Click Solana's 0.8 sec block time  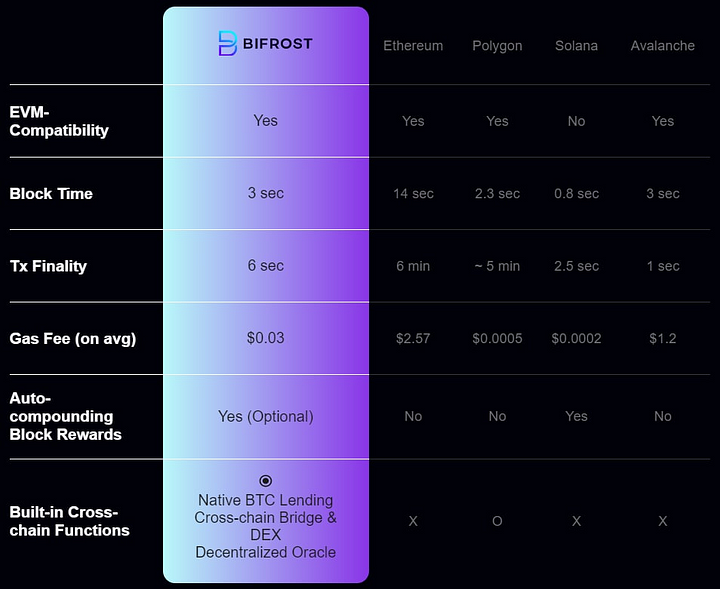pos(576,194)
